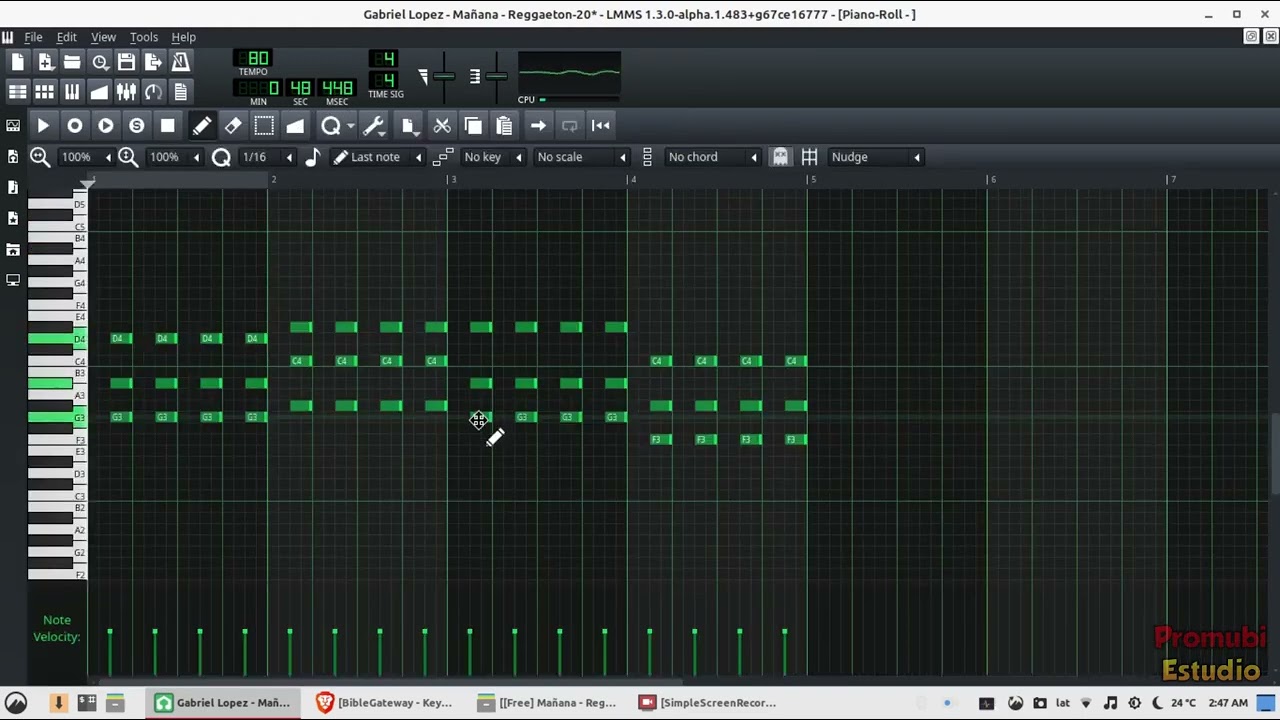Create a new project with the blank page icon
This screenshot has width=1280, height=720.
18,62
